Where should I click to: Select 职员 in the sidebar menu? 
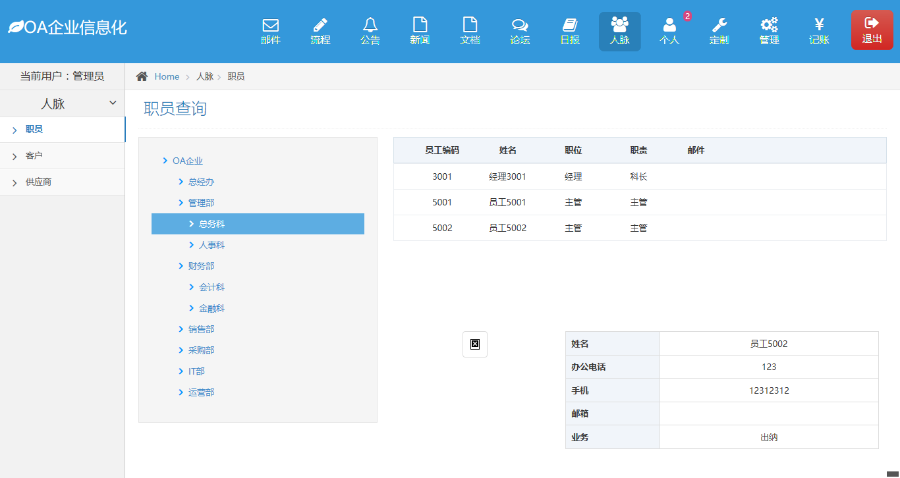(x=63, y=130)
